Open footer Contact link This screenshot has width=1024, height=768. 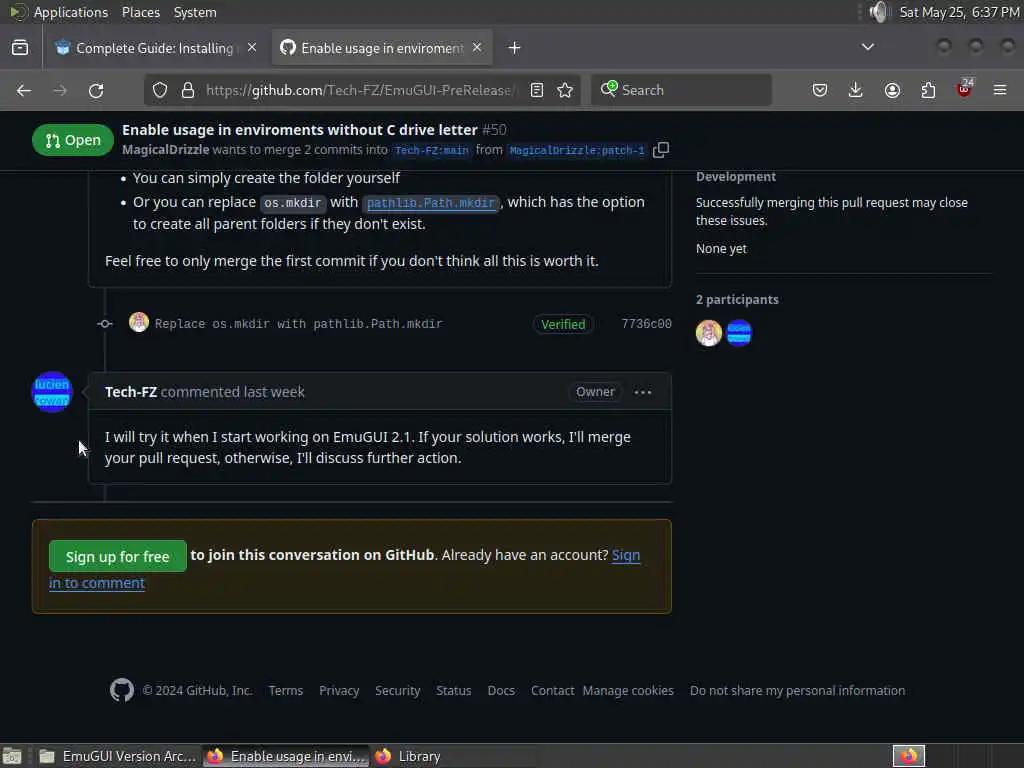click(552, 690)
